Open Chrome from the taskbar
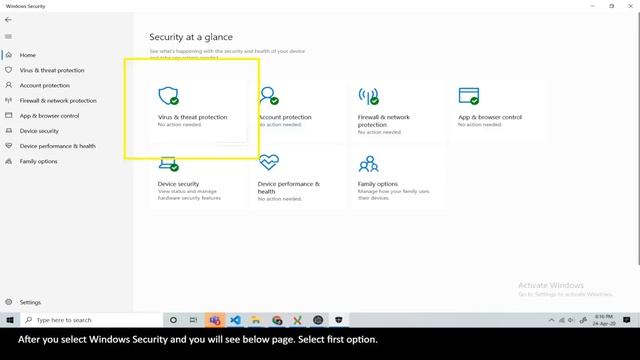The width and height of the screenshot is (640, 360). click(277, 320)
